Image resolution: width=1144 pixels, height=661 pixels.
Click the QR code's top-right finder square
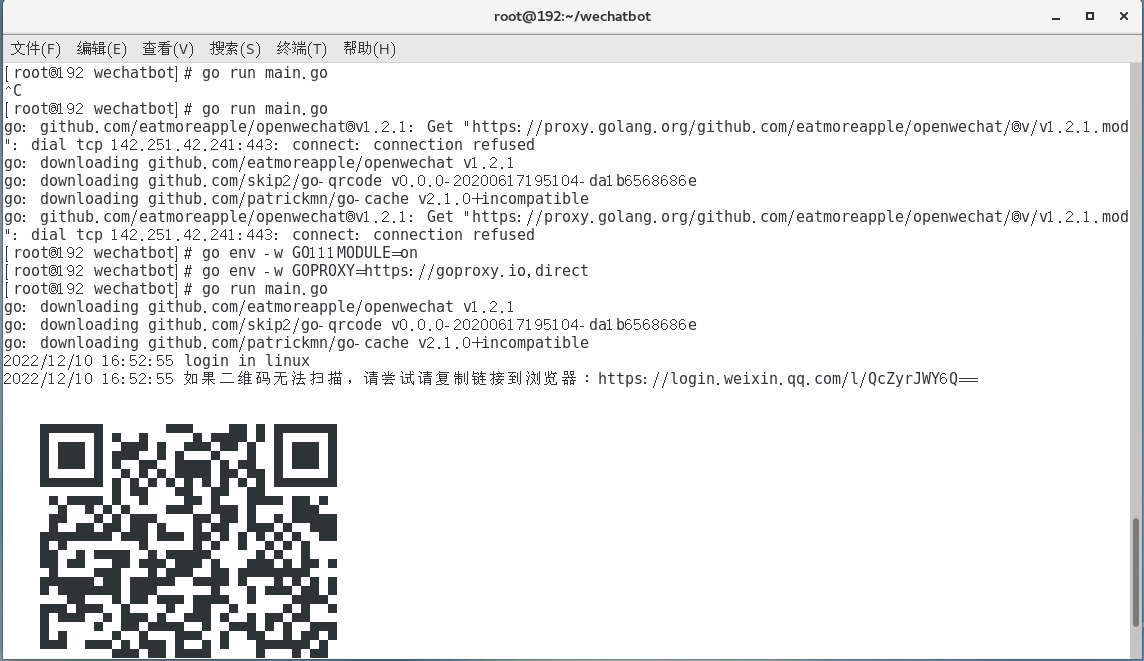(305, 455)
